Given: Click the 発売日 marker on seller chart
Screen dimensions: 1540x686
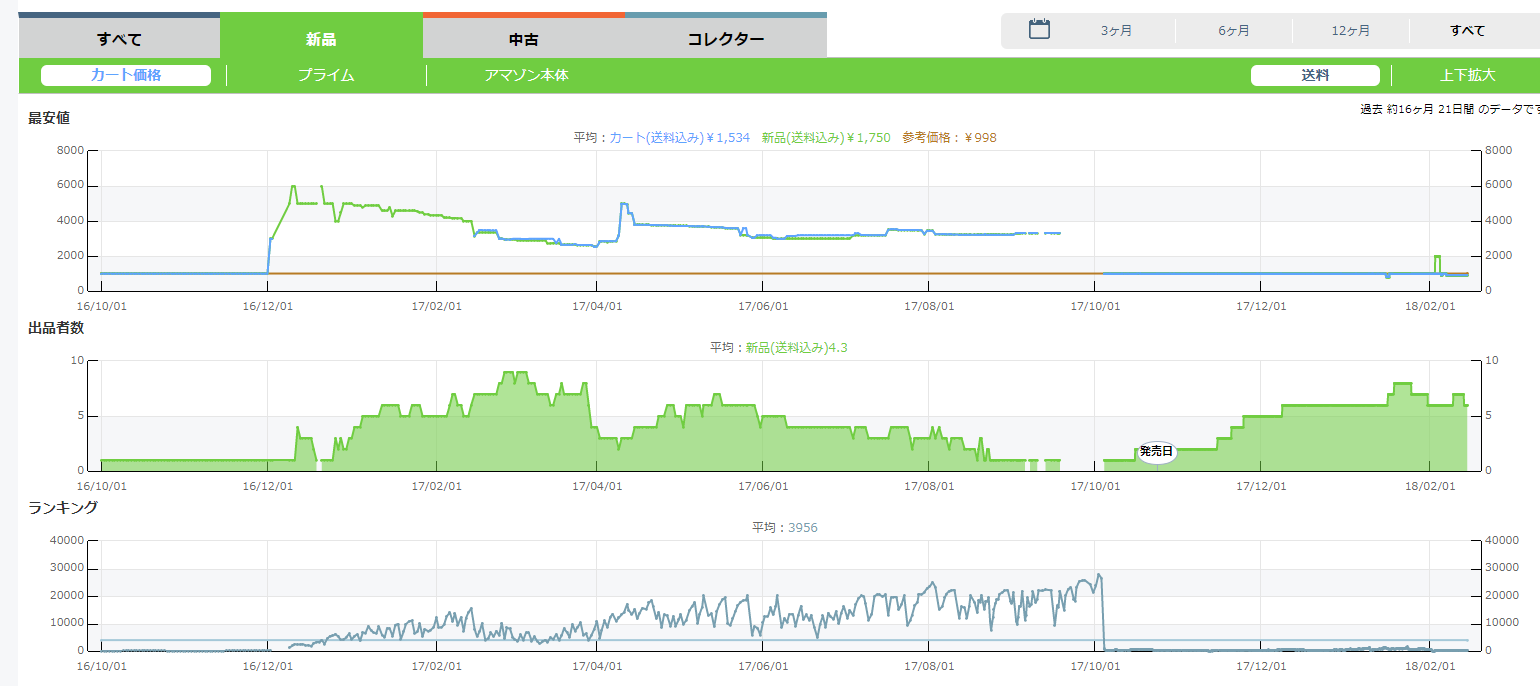Looking at the screenshot, I should pos(1156,452).
